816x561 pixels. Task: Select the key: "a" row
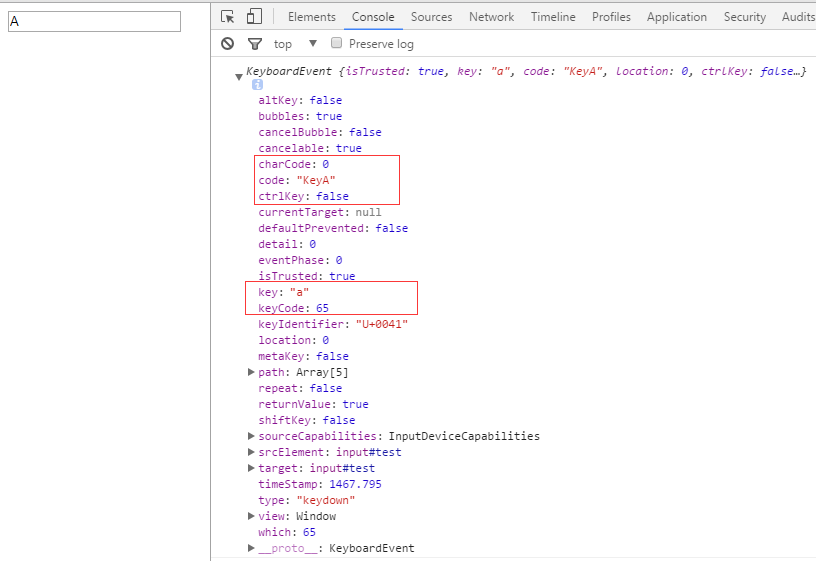284,292
